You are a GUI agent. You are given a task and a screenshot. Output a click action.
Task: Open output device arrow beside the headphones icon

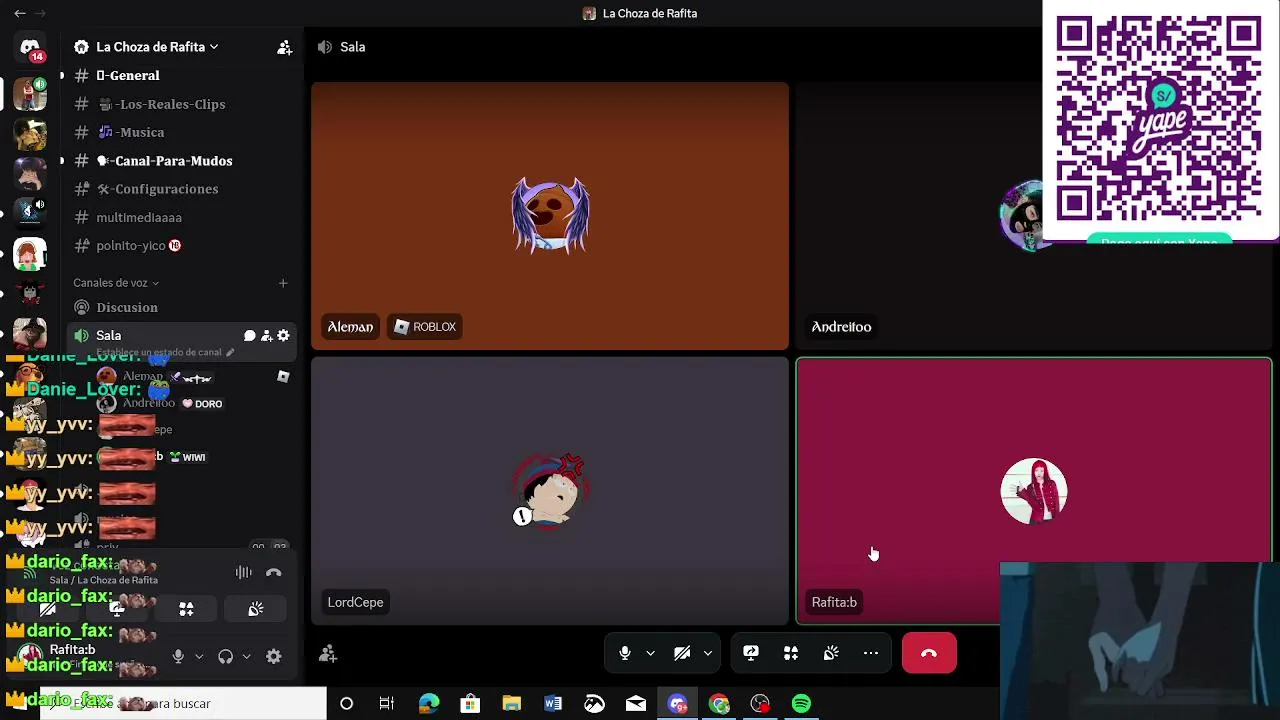(x=247, y=657)
